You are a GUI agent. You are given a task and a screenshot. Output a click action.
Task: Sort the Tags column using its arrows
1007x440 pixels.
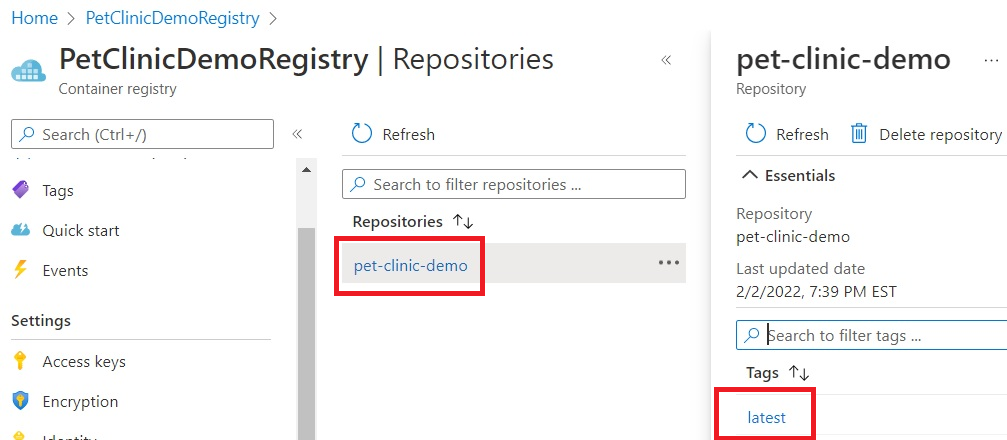799,373
